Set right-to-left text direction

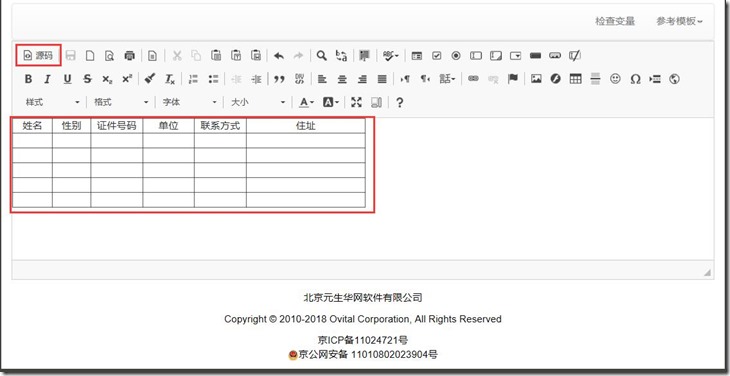click(x=425, y=79)
